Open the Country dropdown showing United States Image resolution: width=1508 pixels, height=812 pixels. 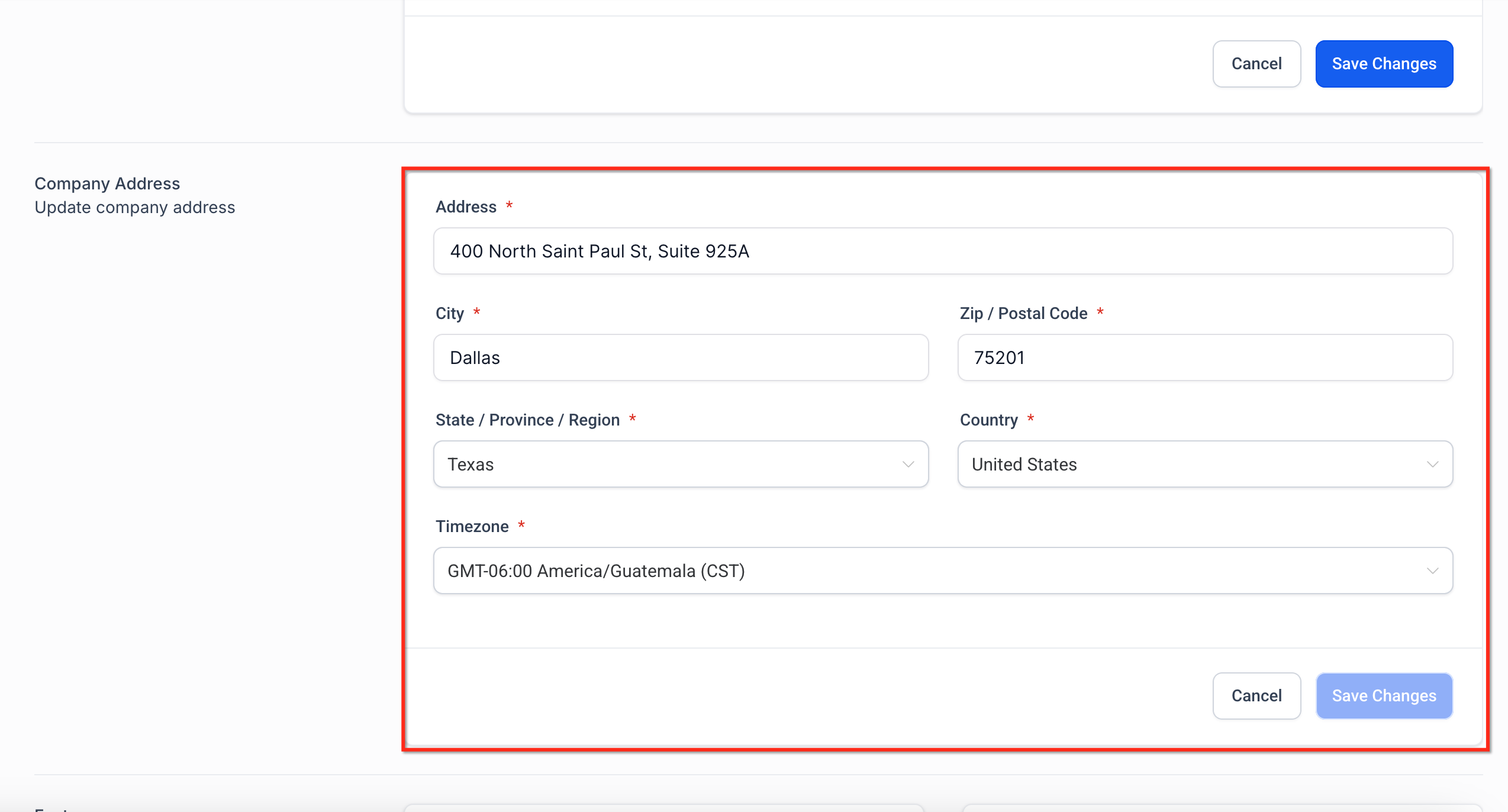point(1204,464)
